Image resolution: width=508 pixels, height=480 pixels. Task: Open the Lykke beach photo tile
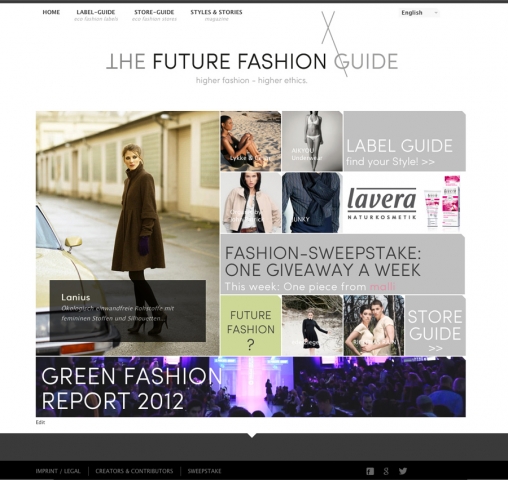point(250,141)
